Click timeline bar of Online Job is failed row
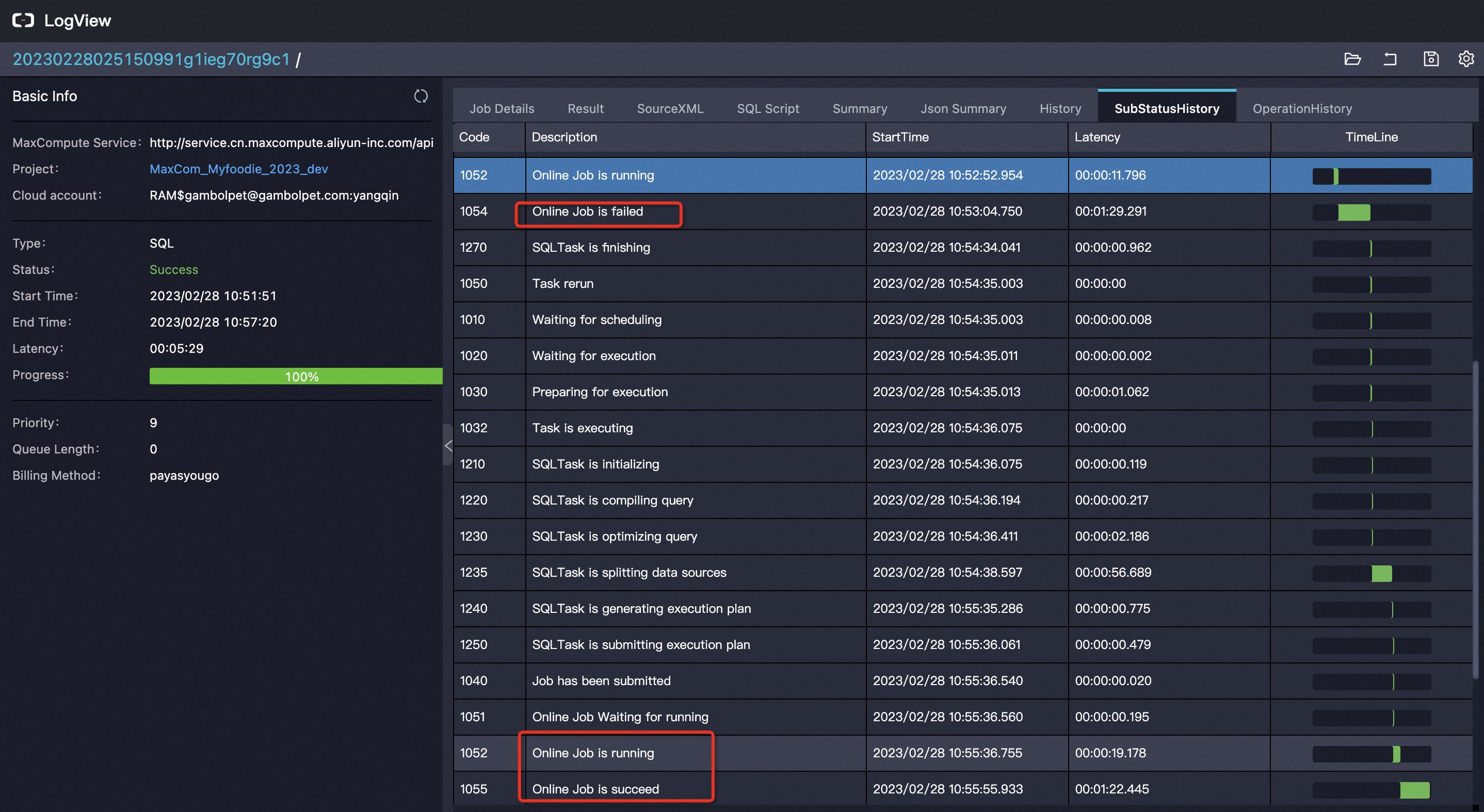 coord(1371,213)
